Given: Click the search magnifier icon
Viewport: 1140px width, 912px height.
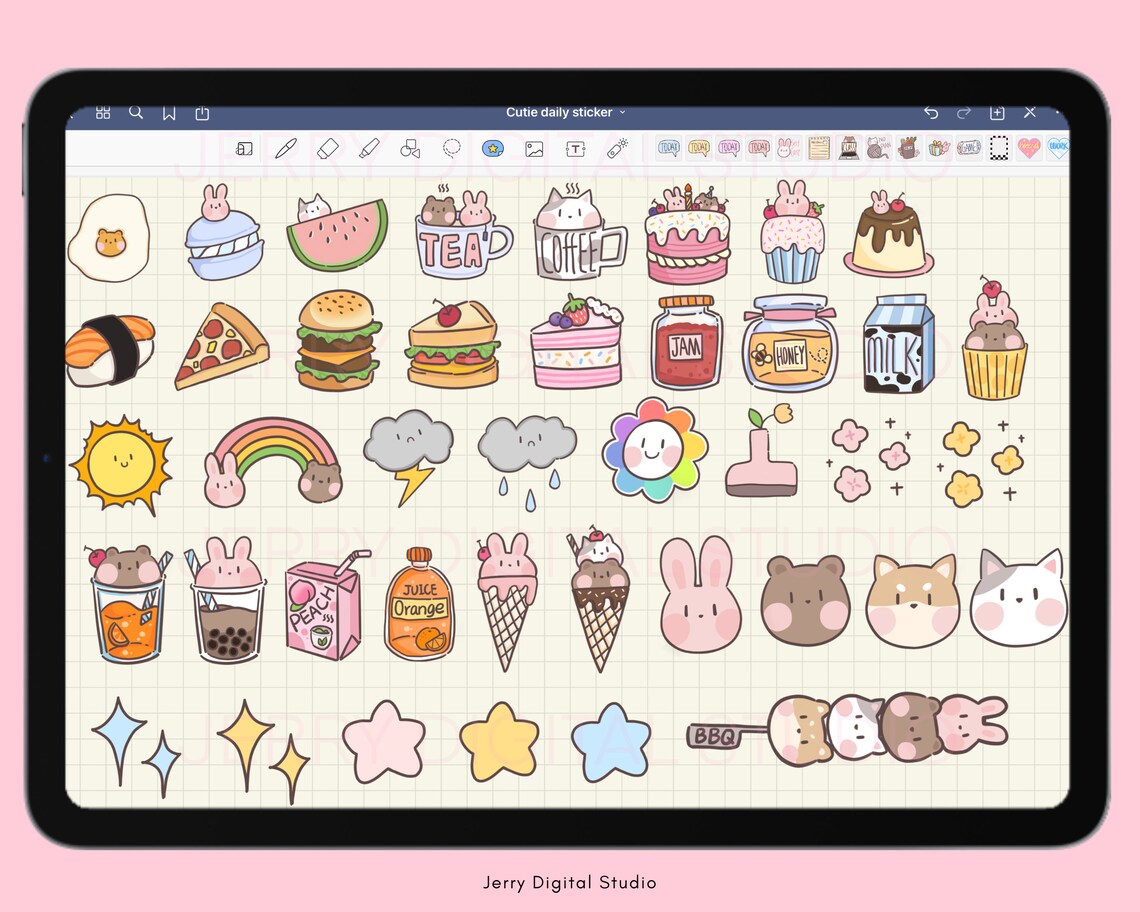Looking at the screenshot, I should coord(136,112).
